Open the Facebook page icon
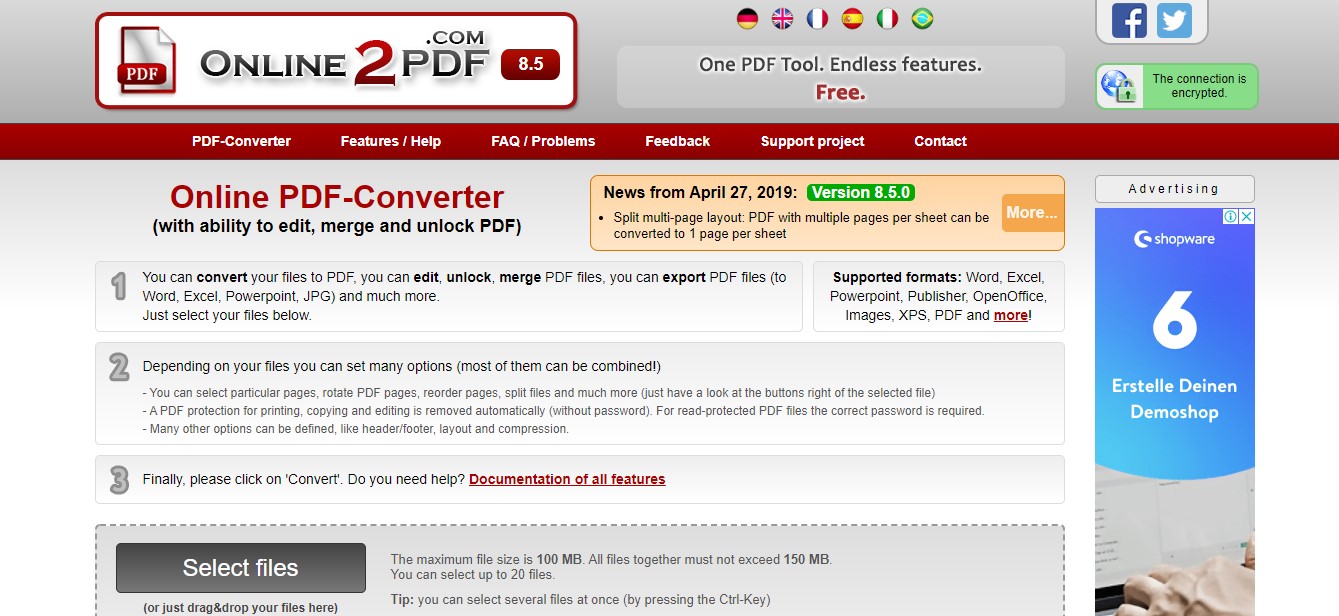1339x616 pixels. (1129, 20)
